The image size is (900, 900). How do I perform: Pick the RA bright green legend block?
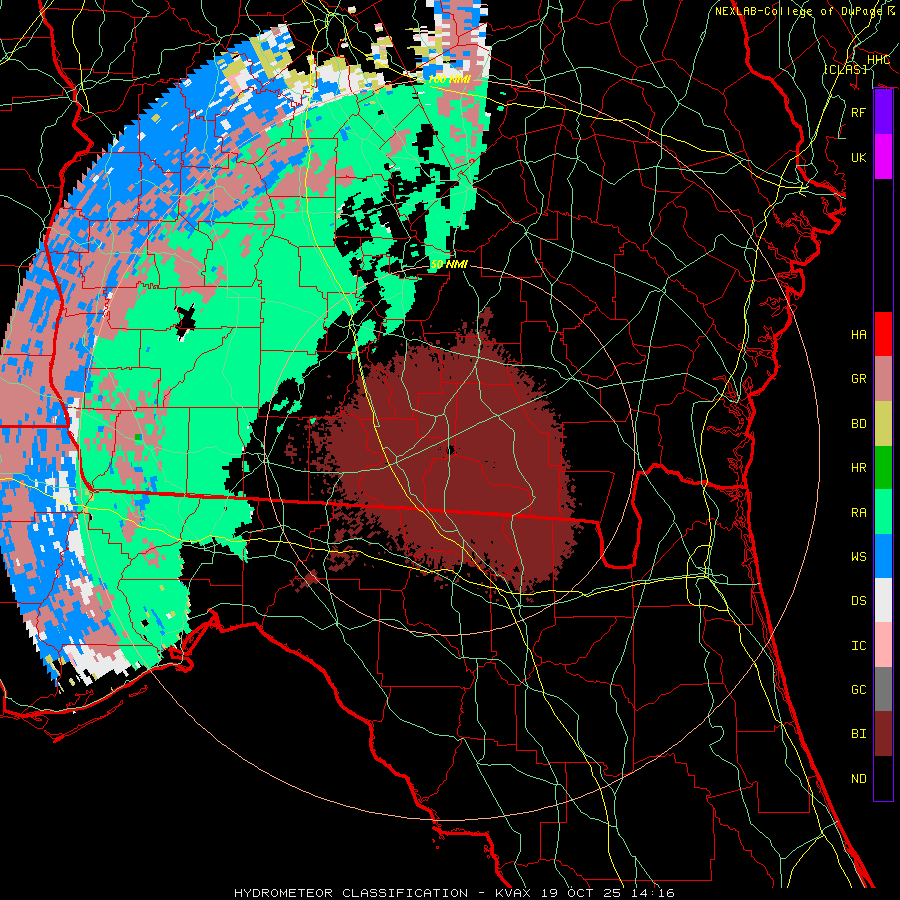pyautogui.click(x=883, y=512)
